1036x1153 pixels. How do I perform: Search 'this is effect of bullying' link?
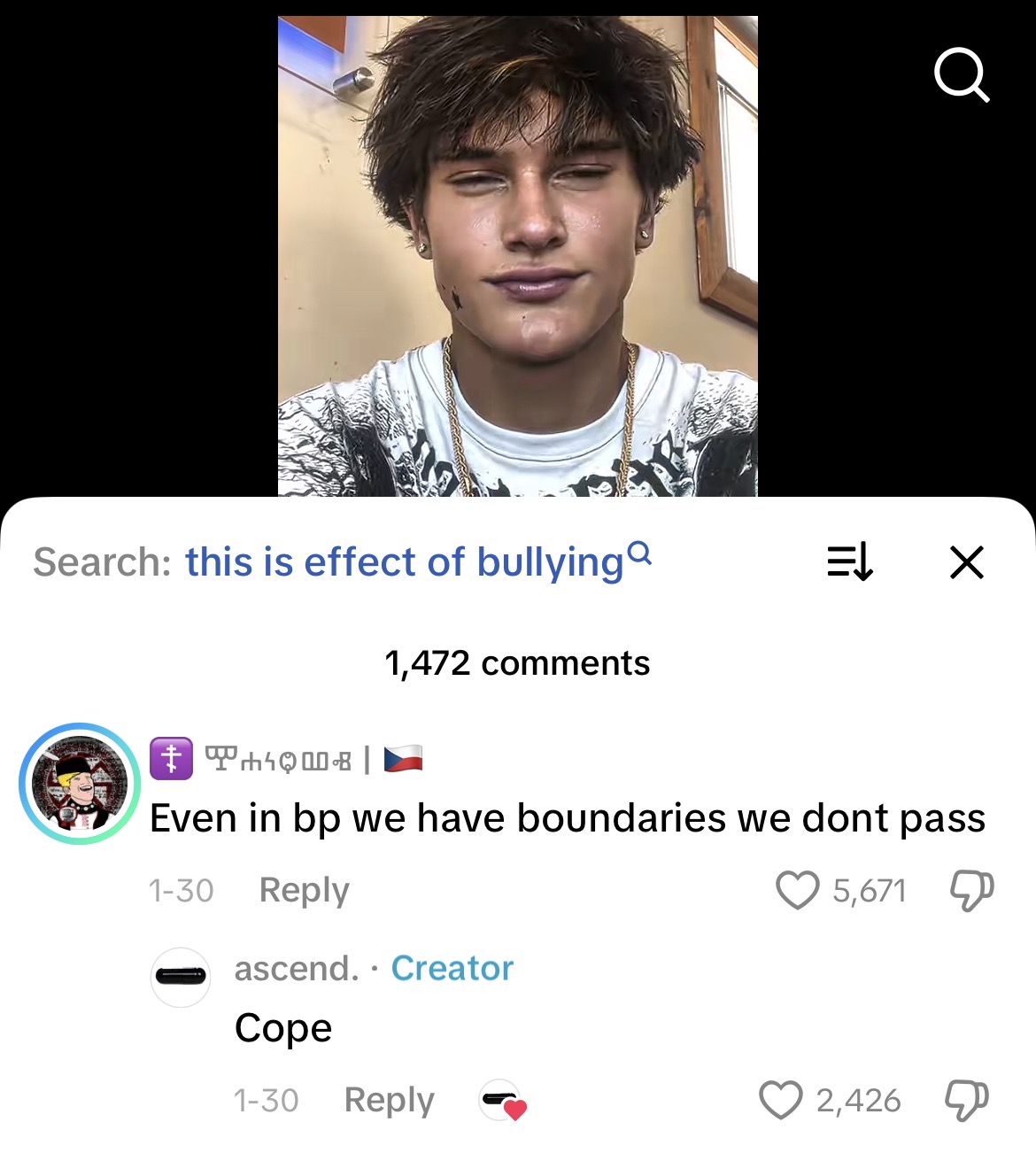coord(405,562)
